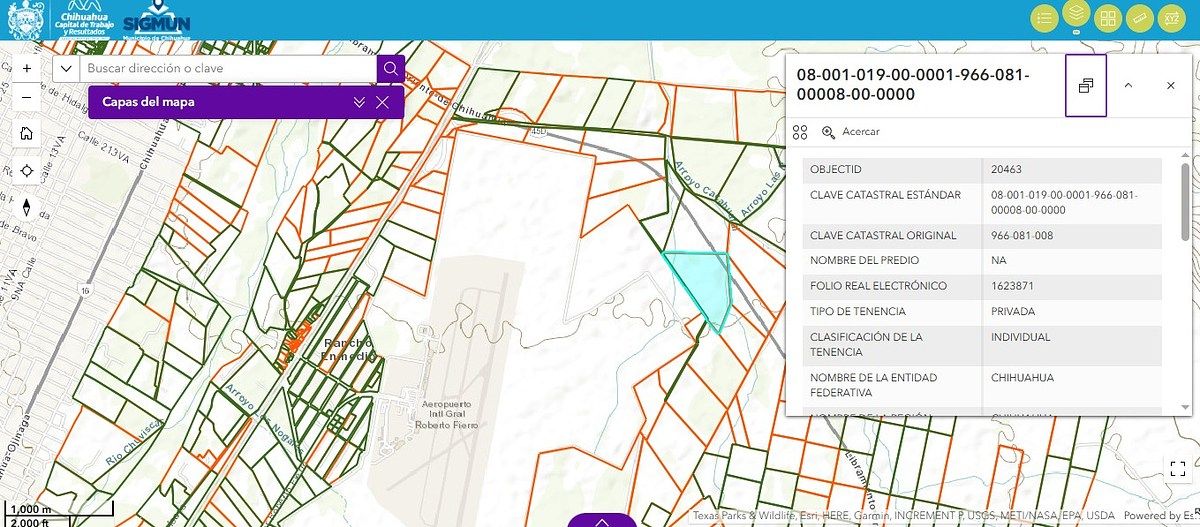Image resolution: width=1200 pixels, height=527 pixels.
Task: Reset the compass map orientation
Action: point(26,207)
